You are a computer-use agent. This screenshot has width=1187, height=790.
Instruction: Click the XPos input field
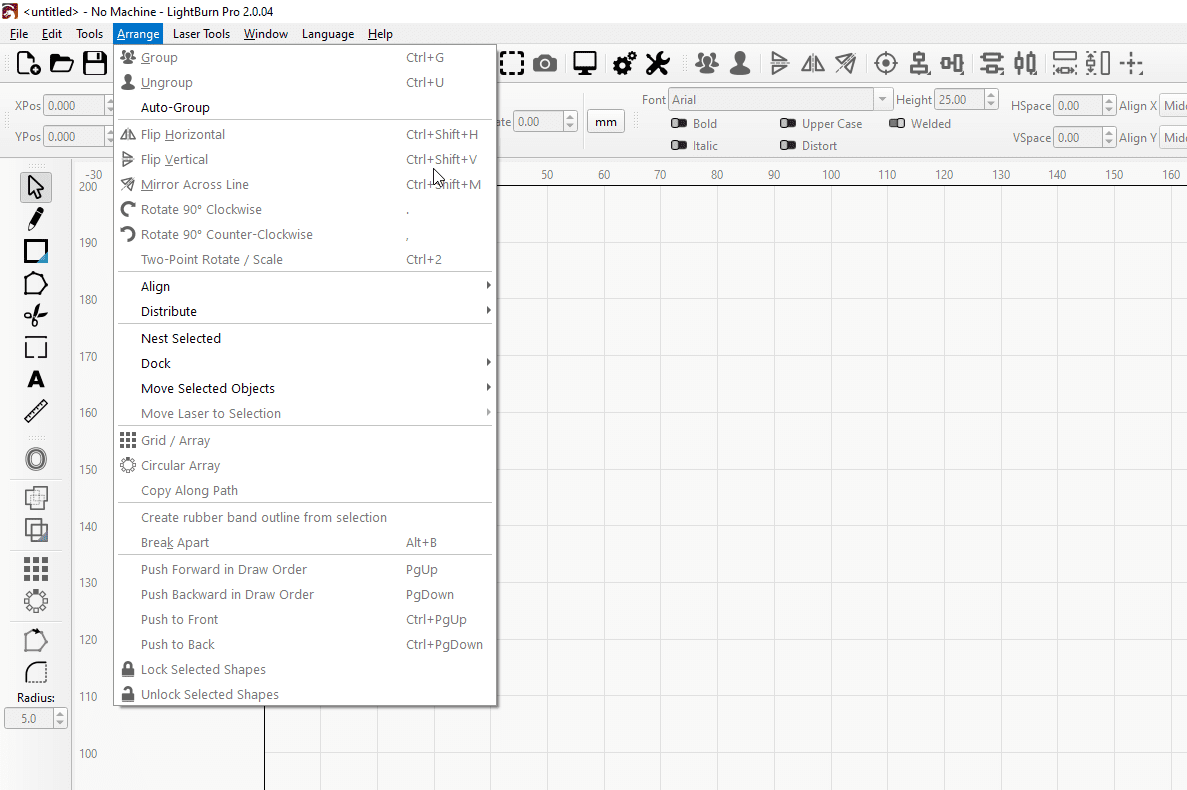73,105
